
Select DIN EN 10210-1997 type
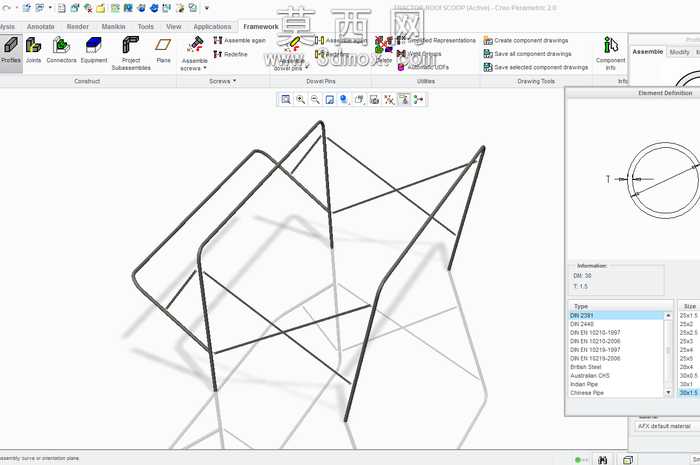pyautogui.click(x=616, y=332)
